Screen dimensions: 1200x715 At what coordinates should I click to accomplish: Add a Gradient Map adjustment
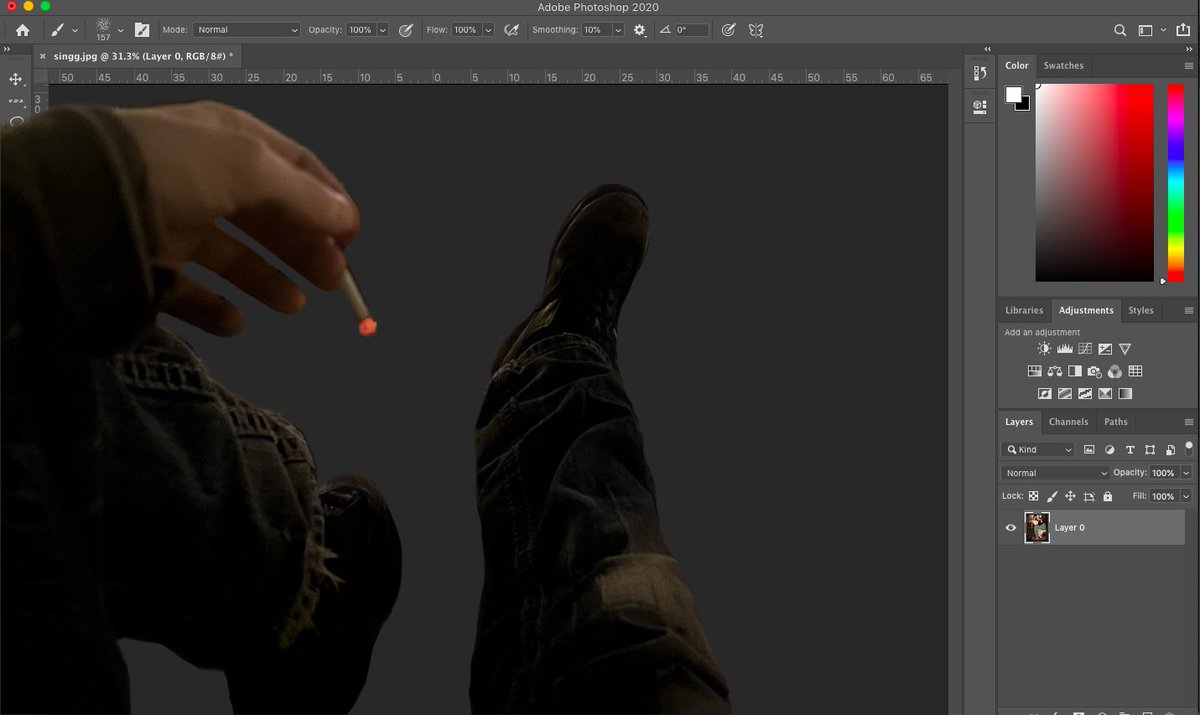pyautogui.click(x=1125, y=394)
